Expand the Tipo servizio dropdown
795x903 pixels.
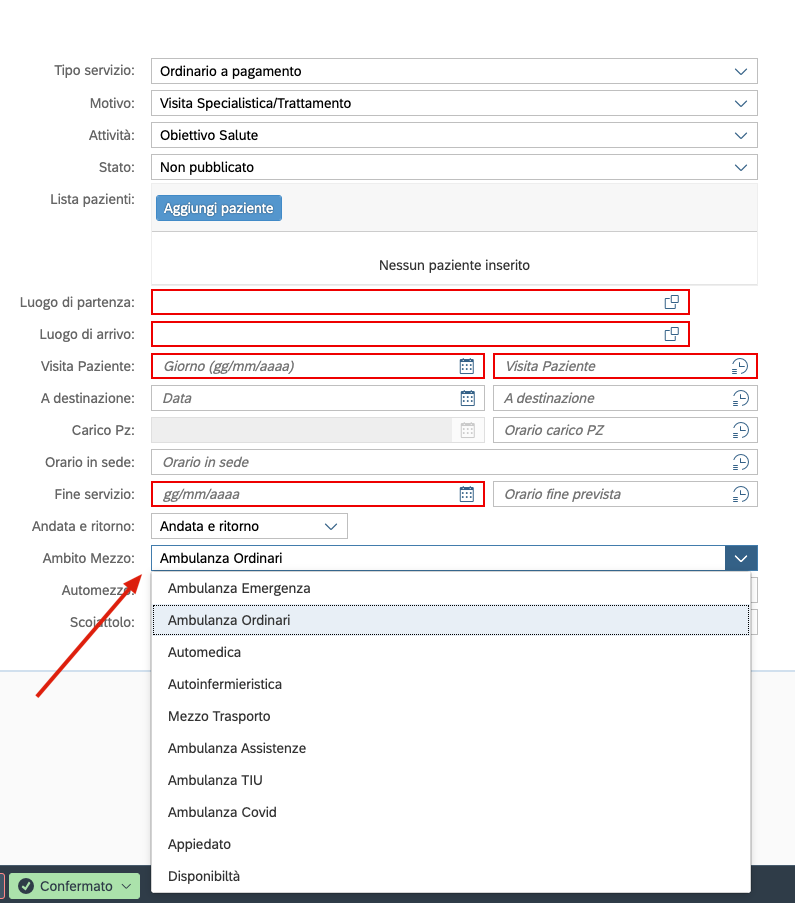coord(740,71)
